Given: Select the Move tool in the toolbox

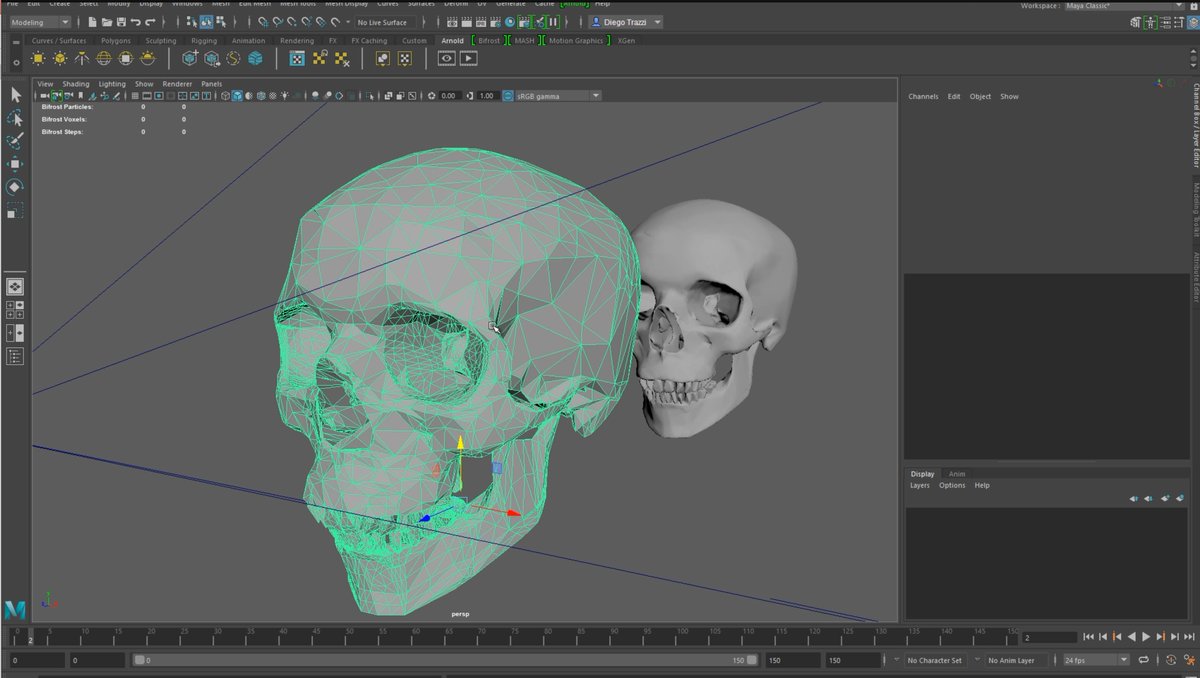Looking at the screenshot, I should (14, 162).
